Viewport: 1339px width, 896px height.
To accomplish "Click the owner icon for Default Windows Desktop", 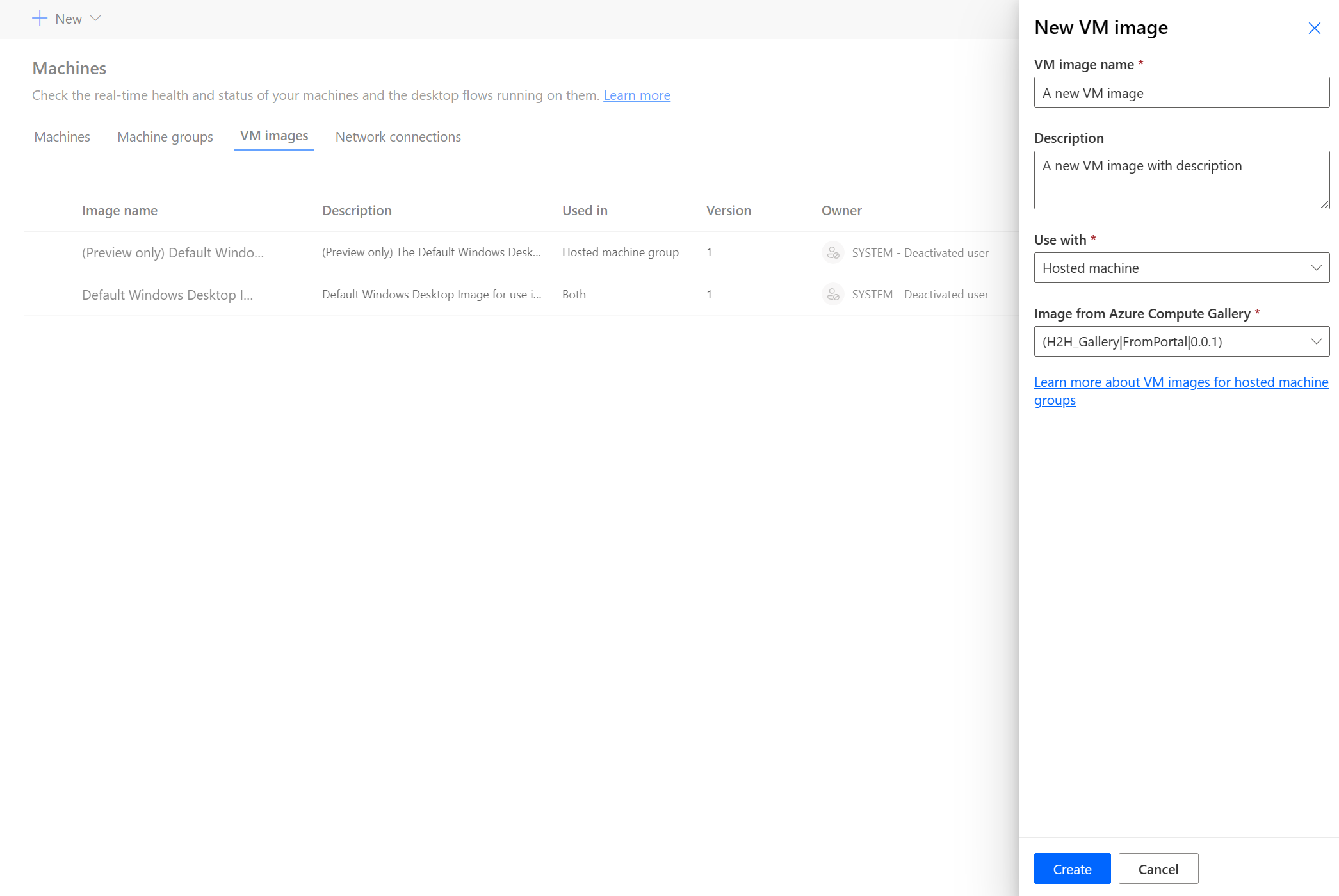I will [832, 294].
